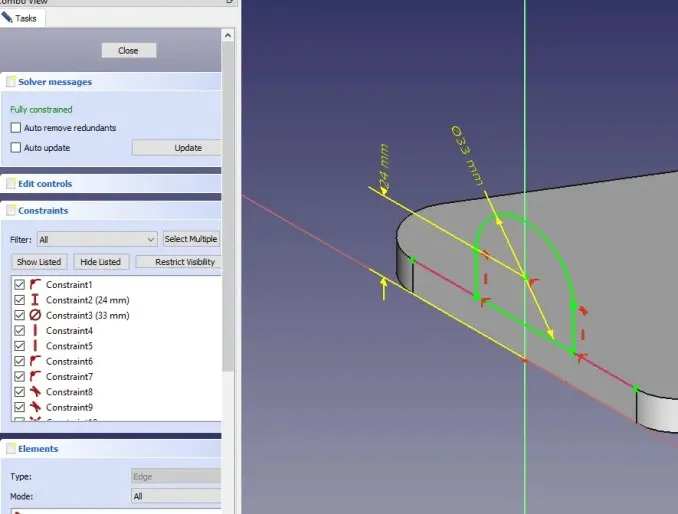This screenshot has height=514, width=678.
Task: Click the Constraint6 coincident icon
Action: tap(35, 361)
